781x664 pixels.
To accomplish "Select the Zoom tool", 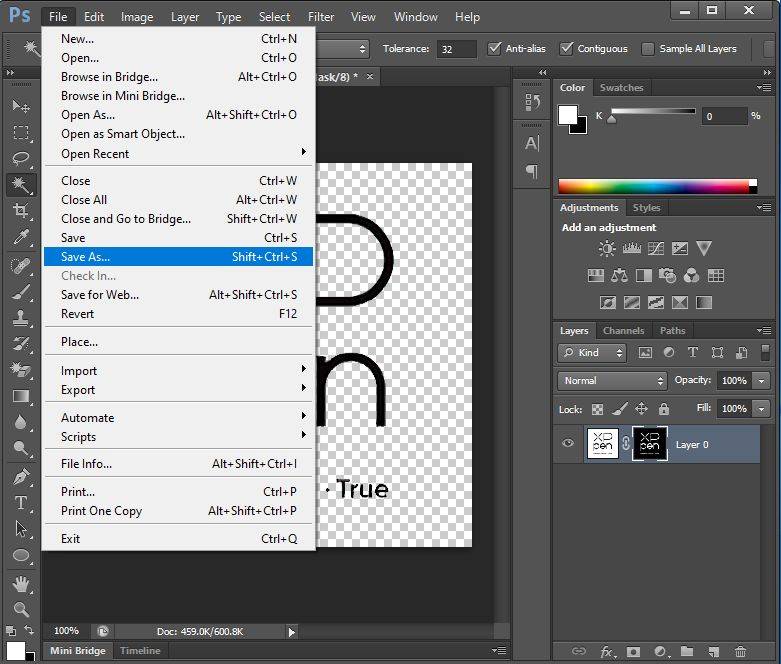I will tap(20, 609).
